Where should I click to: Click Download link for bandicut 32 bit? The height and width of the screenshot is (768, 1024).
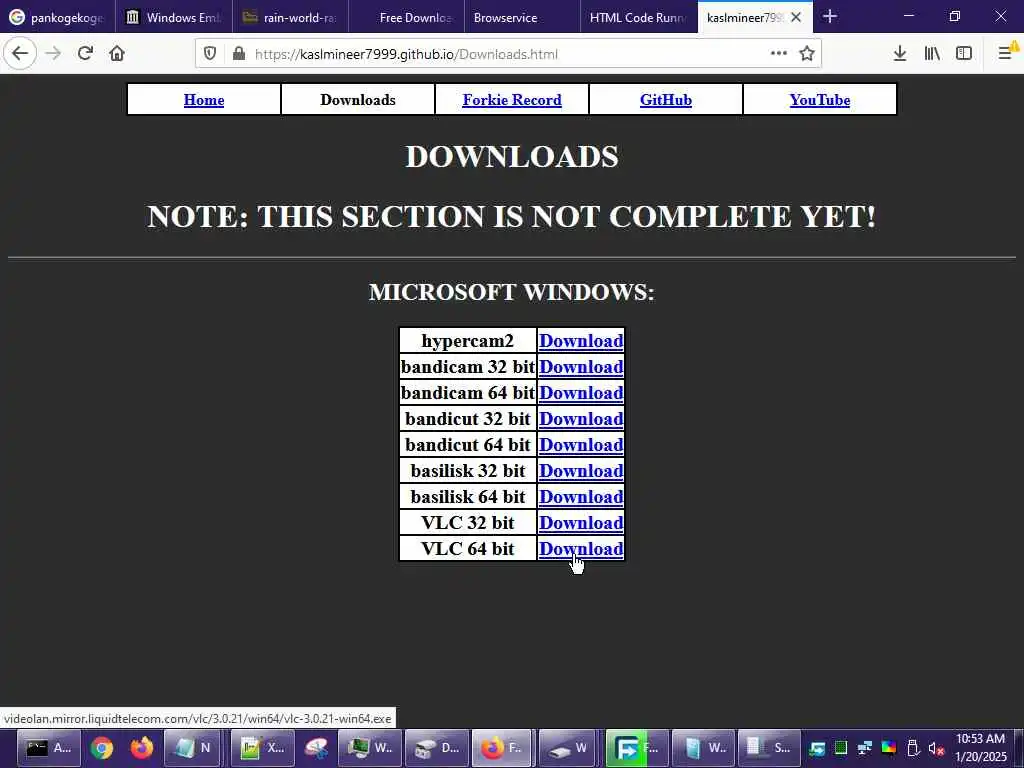click(x=581, y=419)
